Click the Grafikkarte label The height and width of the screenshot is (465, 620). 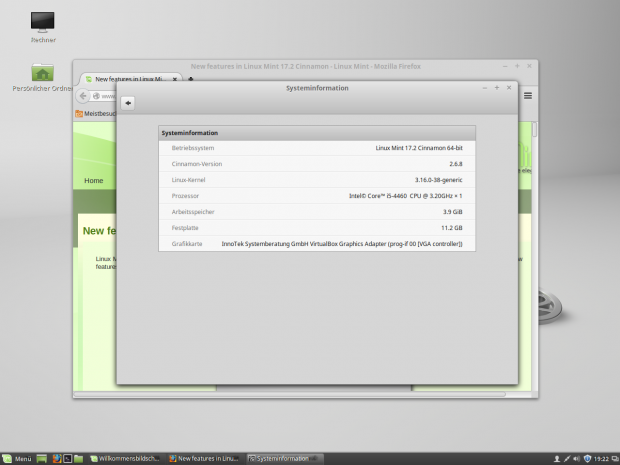pyautogui.click(x=187, y=244)
